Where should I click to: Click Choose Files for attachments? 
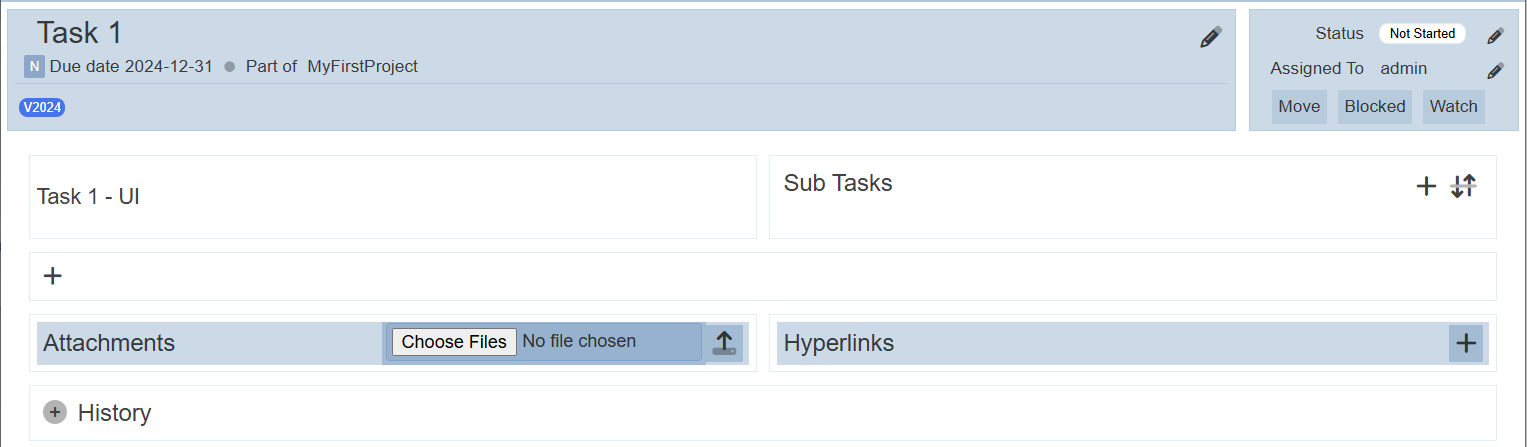point(454,342)
